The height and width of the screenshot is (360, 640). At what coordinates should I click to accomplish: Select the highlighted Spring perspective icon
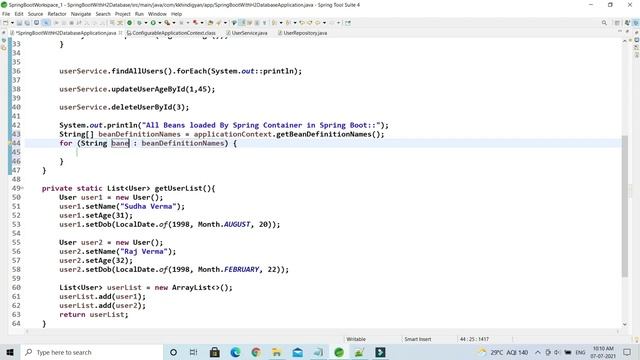[636, 23]
